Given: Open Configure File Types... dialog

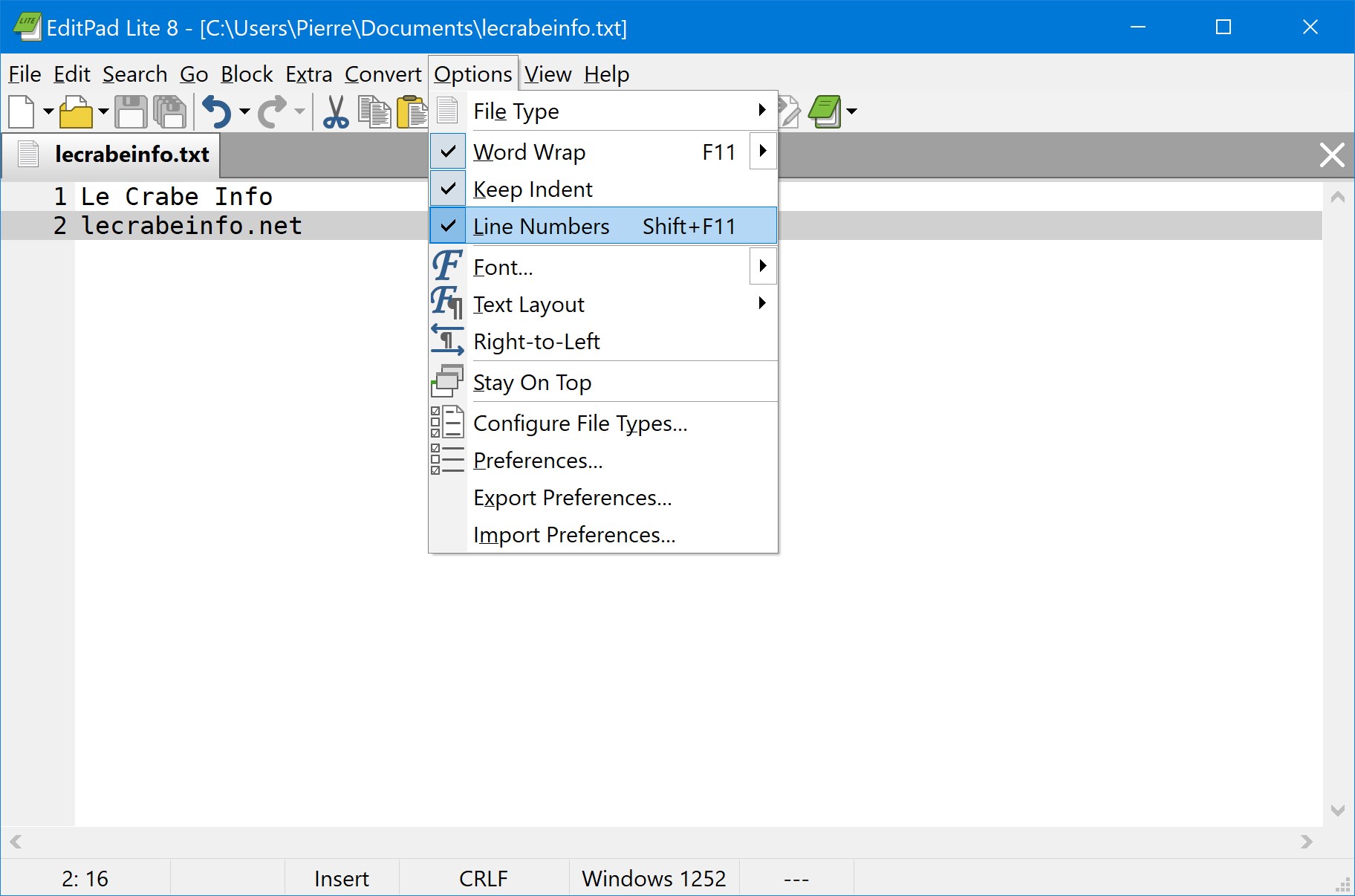Looking at the screenshot, I should coord(603,423).
